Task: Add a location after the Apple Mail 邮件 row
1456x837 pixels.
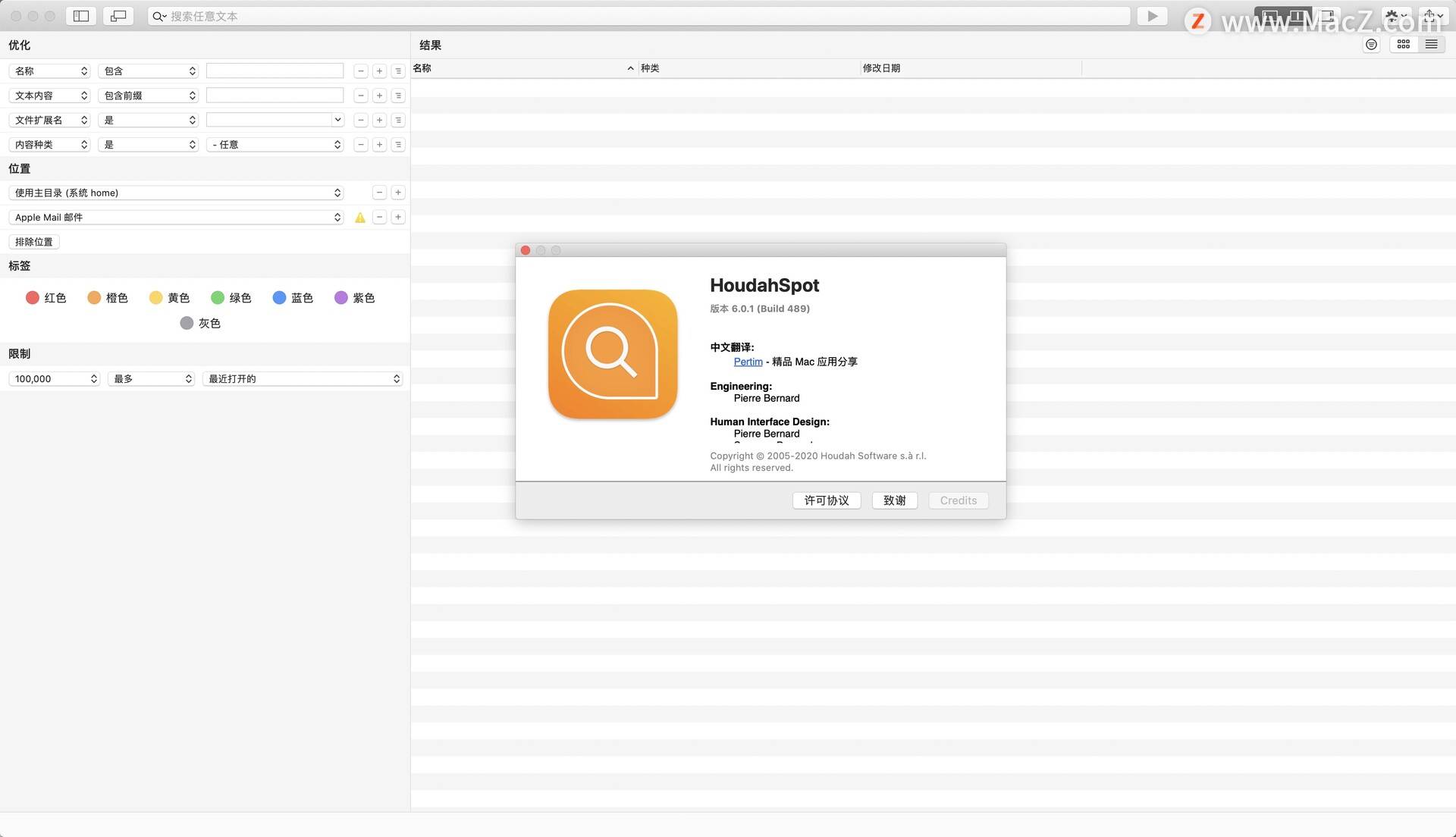Action: [398, 217]
